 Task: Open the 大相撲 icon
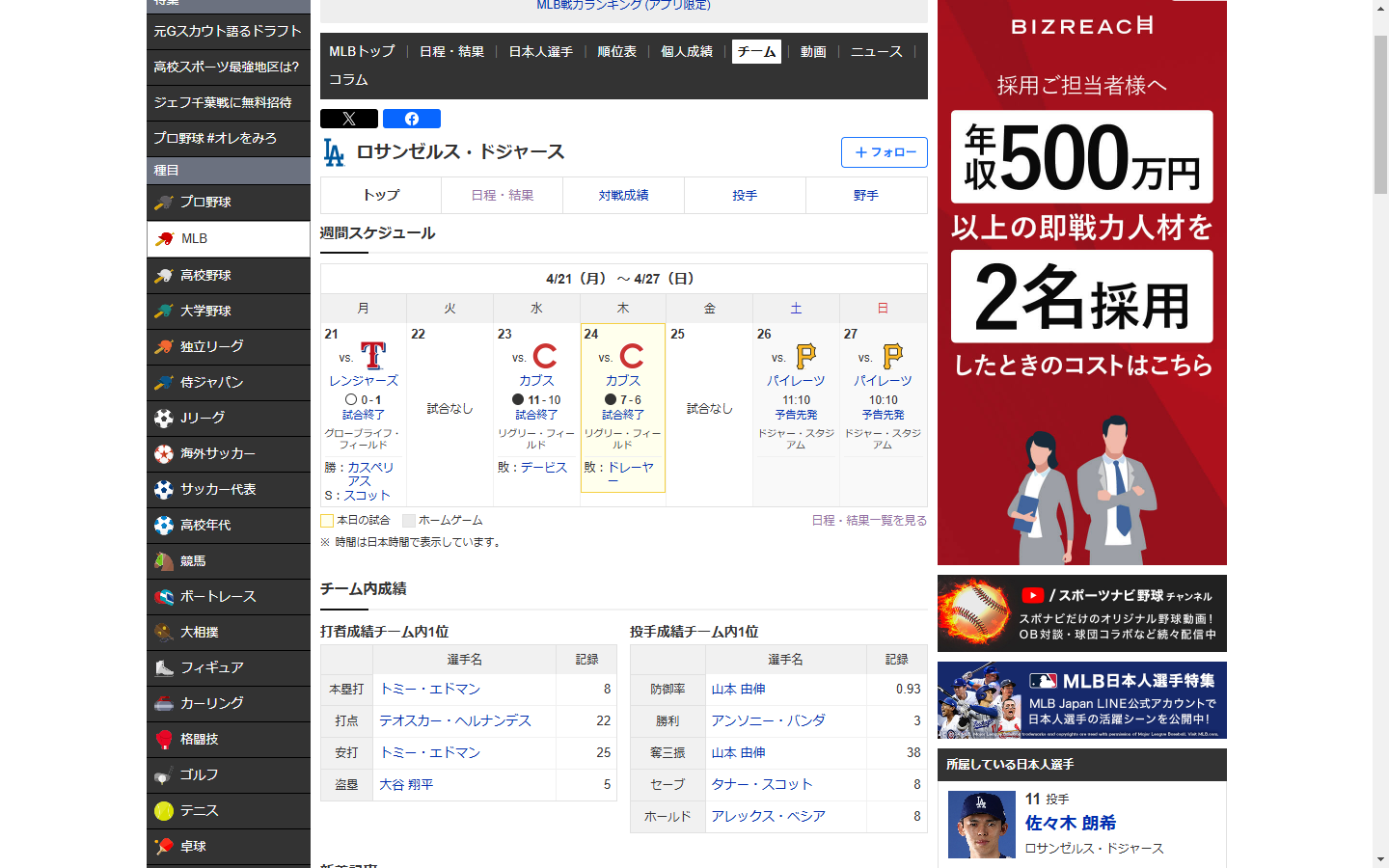coord(164,633)
